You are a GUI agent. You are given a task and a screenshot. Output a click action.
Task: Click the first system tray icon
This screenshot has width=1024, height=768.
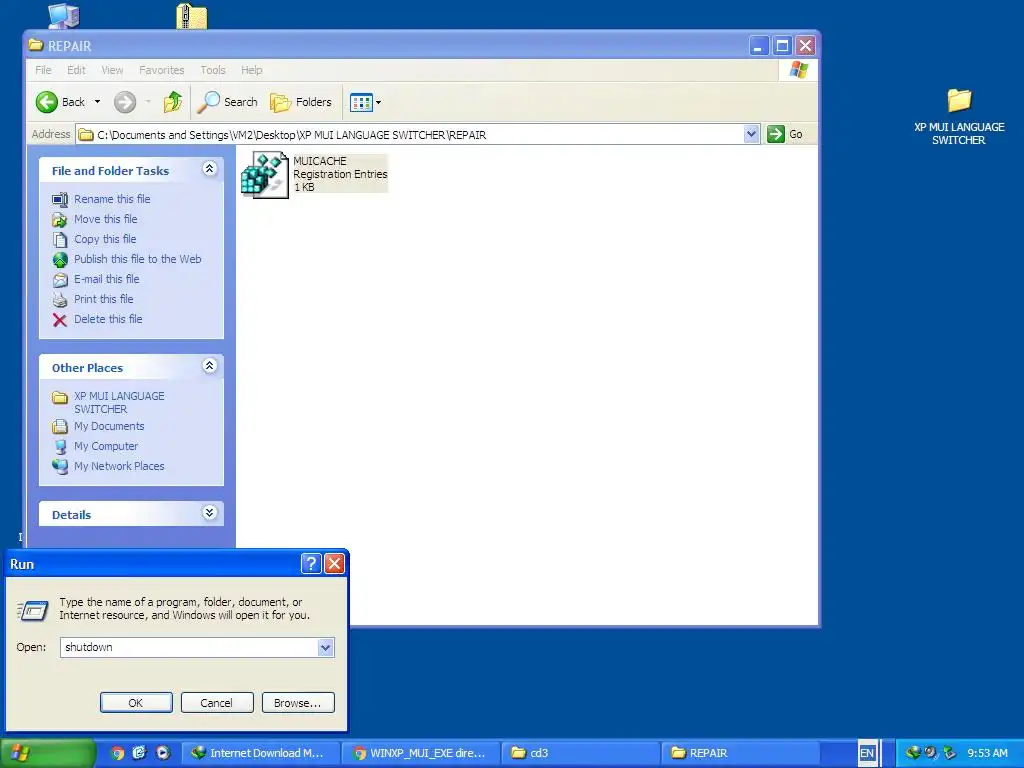[x=912, y=753]
